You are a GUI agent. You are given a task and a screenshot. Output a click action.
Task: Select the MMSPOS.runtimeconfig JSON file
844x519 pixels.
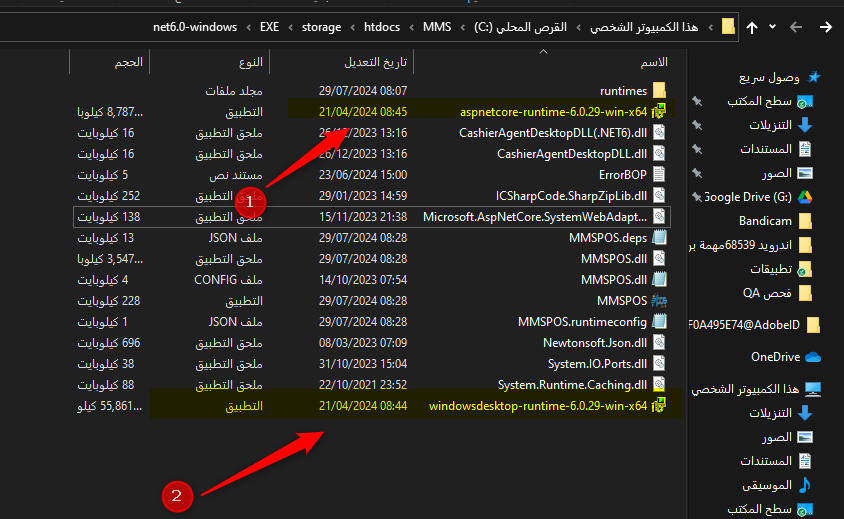coord(582,322)
